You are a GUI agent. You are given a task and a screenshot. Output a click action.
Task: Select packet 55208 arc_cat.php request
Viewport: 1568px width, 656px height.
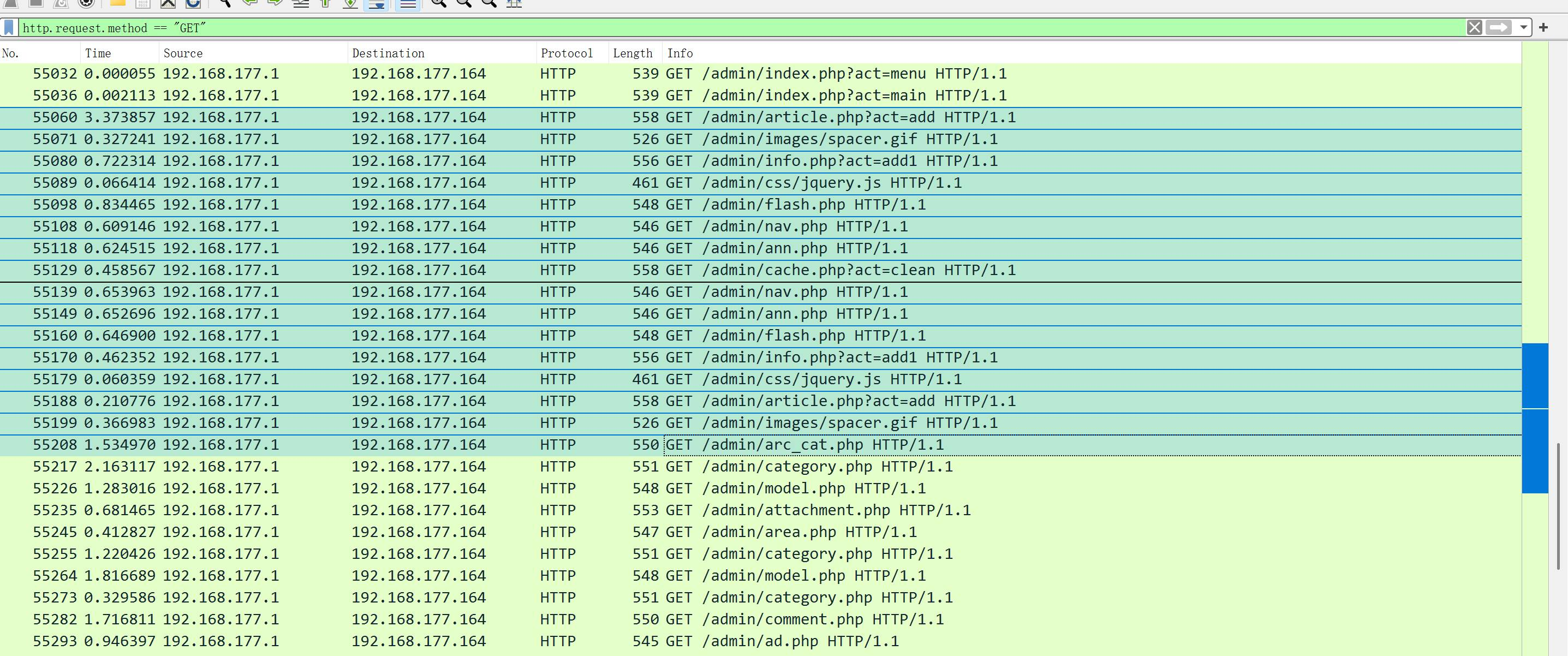tap(761, 445)
